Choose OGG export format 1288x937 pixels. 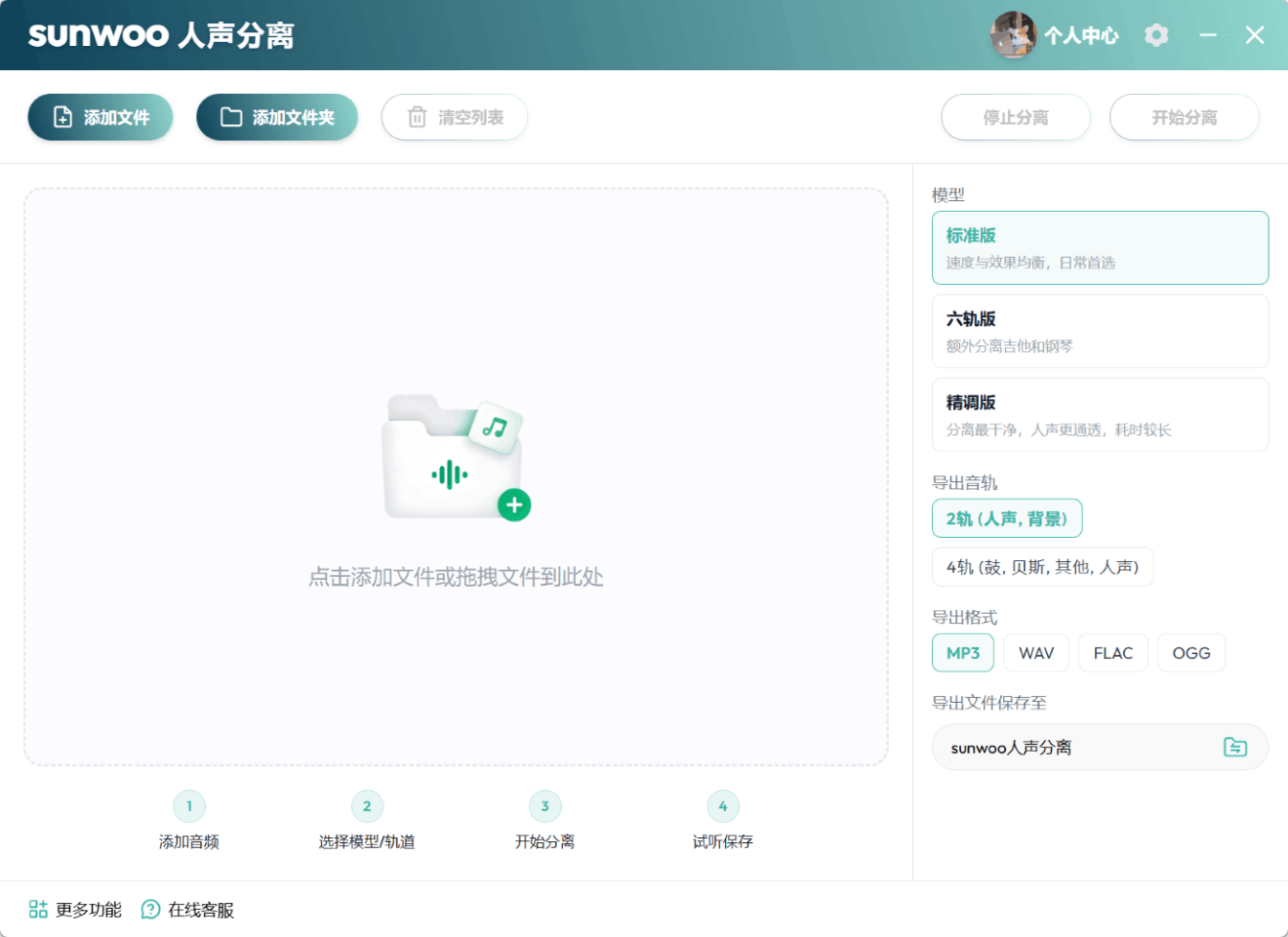[1191, 653]
